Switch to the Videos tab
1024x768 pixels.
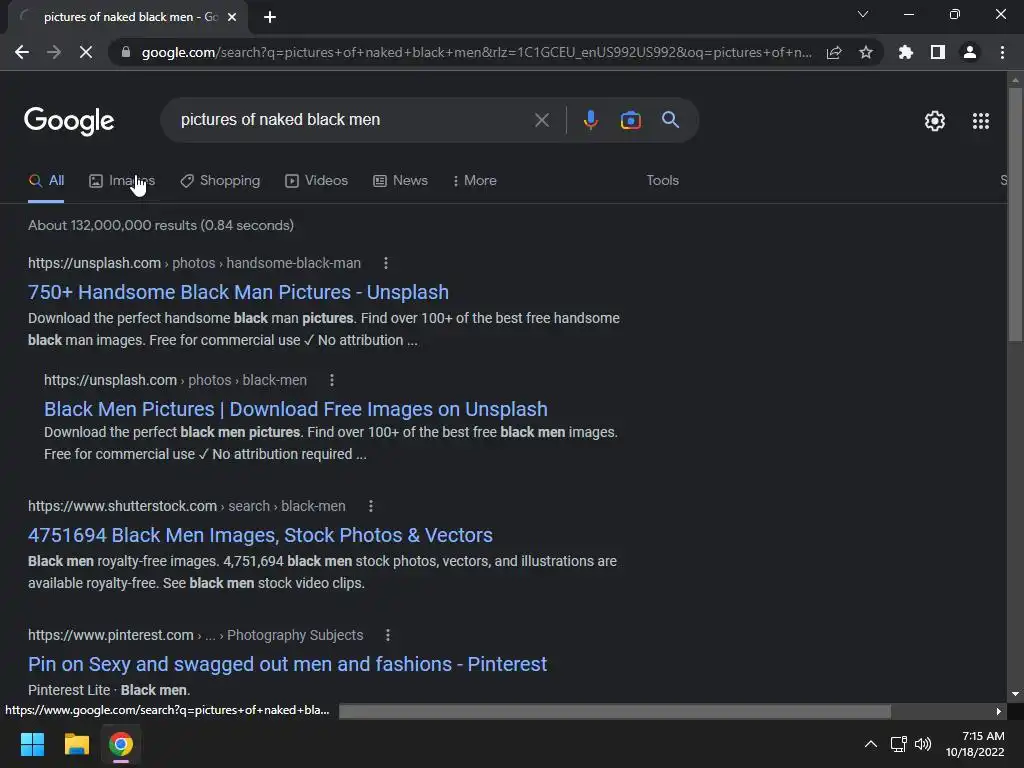(317, 181)
